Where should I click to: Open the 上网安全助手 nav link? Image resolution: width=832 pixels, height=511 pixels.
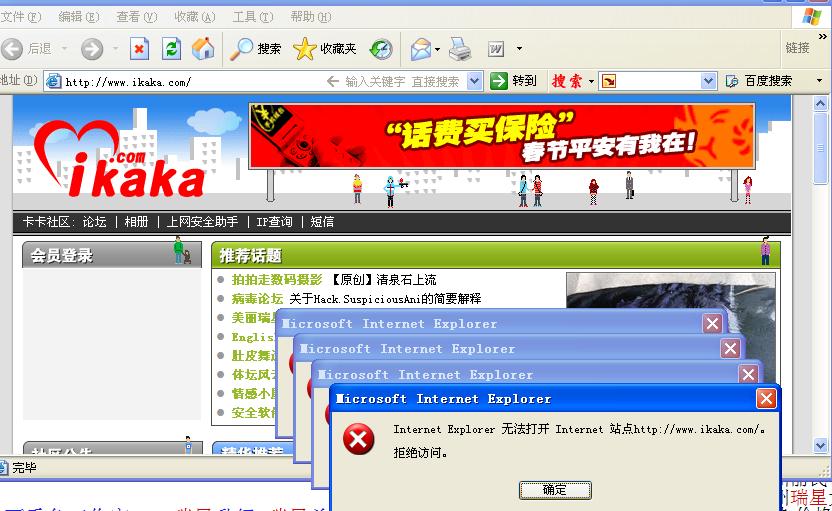(202, 222)
